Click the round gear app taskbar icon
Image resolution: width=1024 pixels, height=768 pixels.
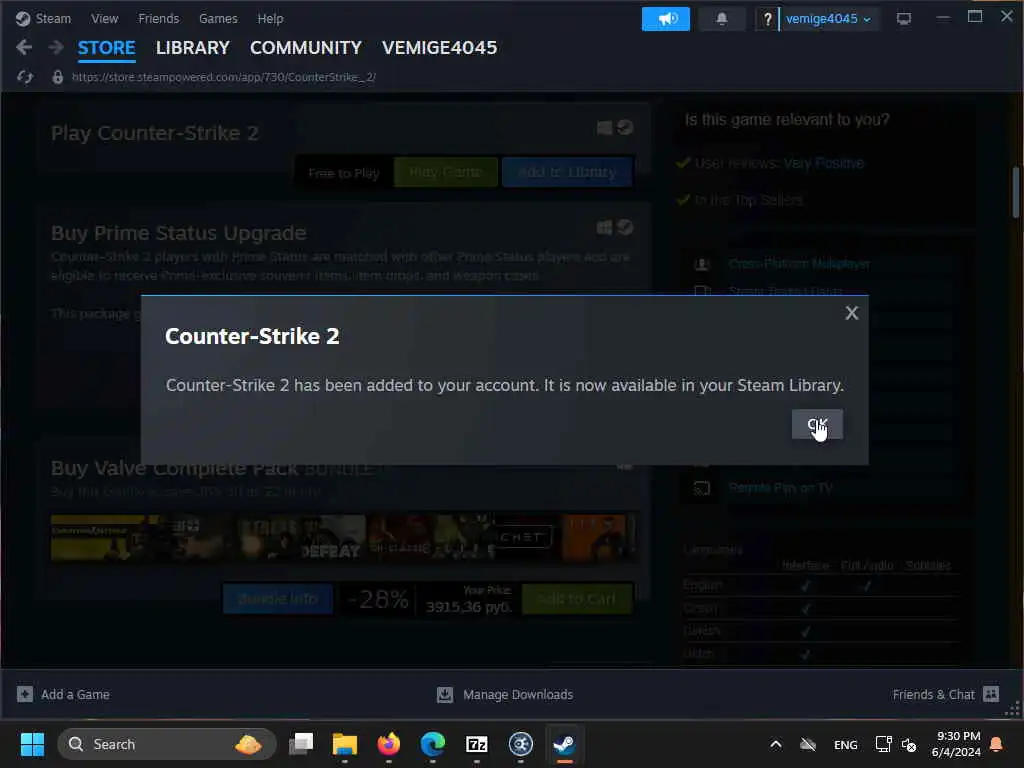(520, 744)
